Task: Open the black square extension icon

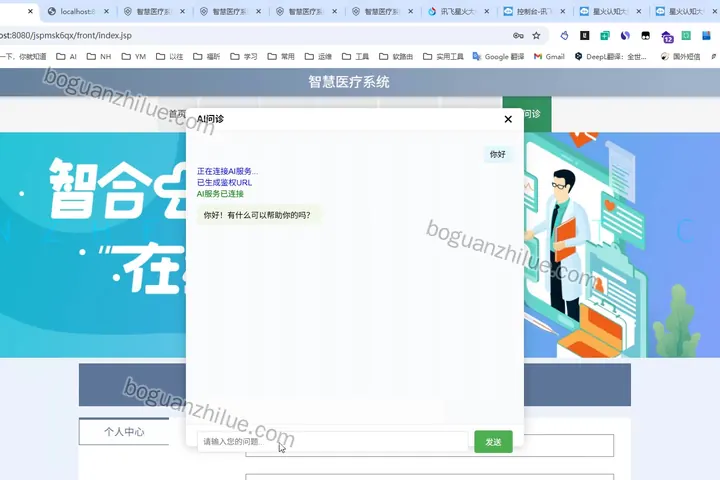Action: [585, 35]
